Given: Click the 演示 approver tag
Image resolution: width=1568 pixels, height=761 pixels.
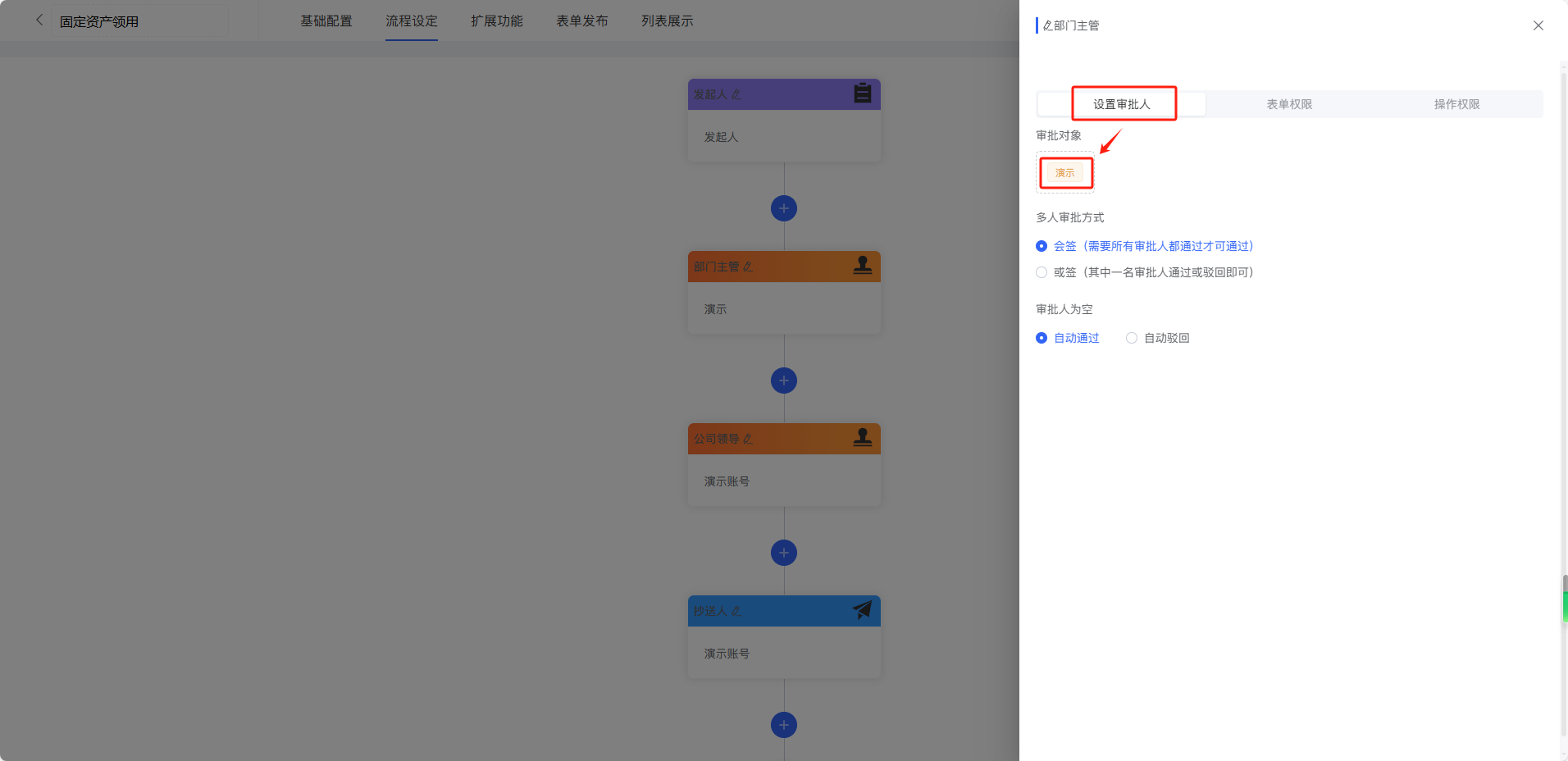Looking at the screenshot, I should coord(1064,173).
